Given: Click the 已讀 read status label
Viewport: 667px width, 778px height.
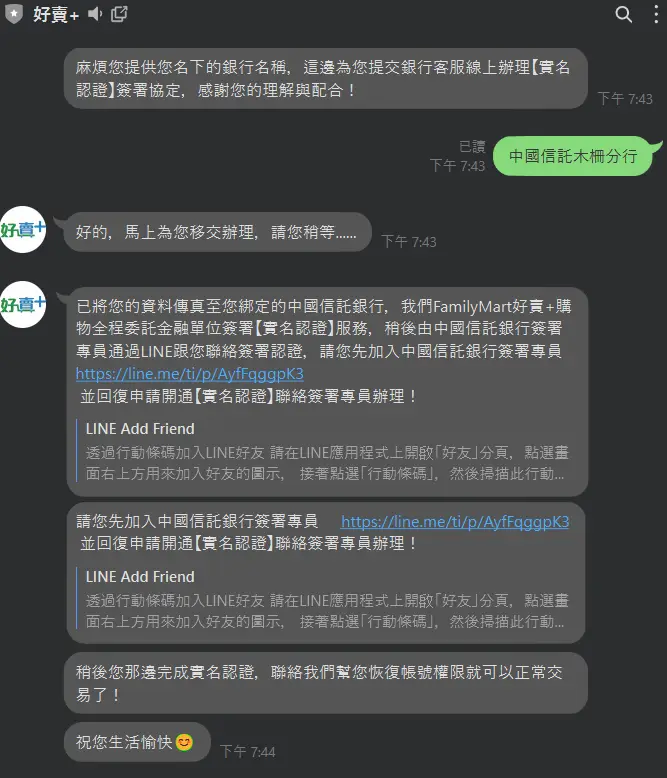Looking at the screenshot, I should pos(472,146).
